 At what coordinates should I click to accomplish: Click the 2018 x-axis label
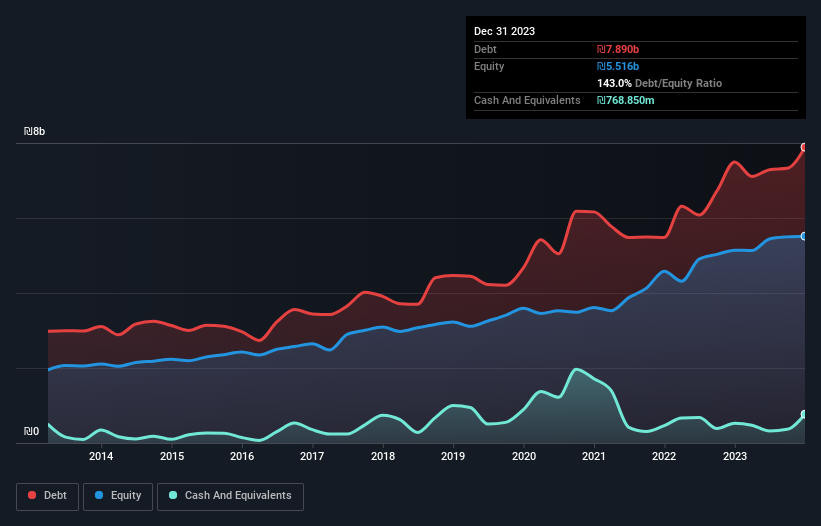pos(383,457)
